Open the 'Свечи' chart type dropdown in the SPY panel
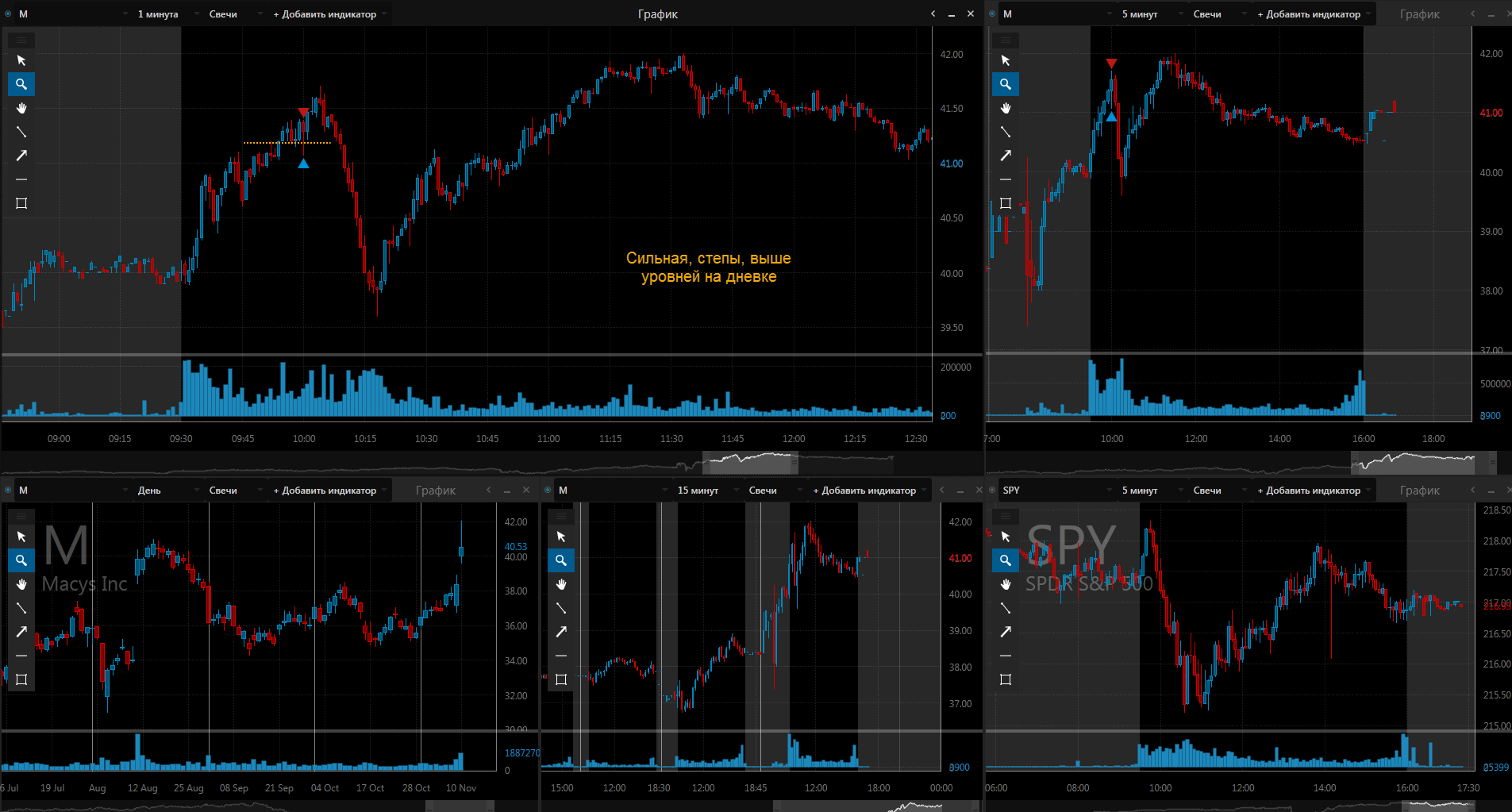 [1207, 491]
